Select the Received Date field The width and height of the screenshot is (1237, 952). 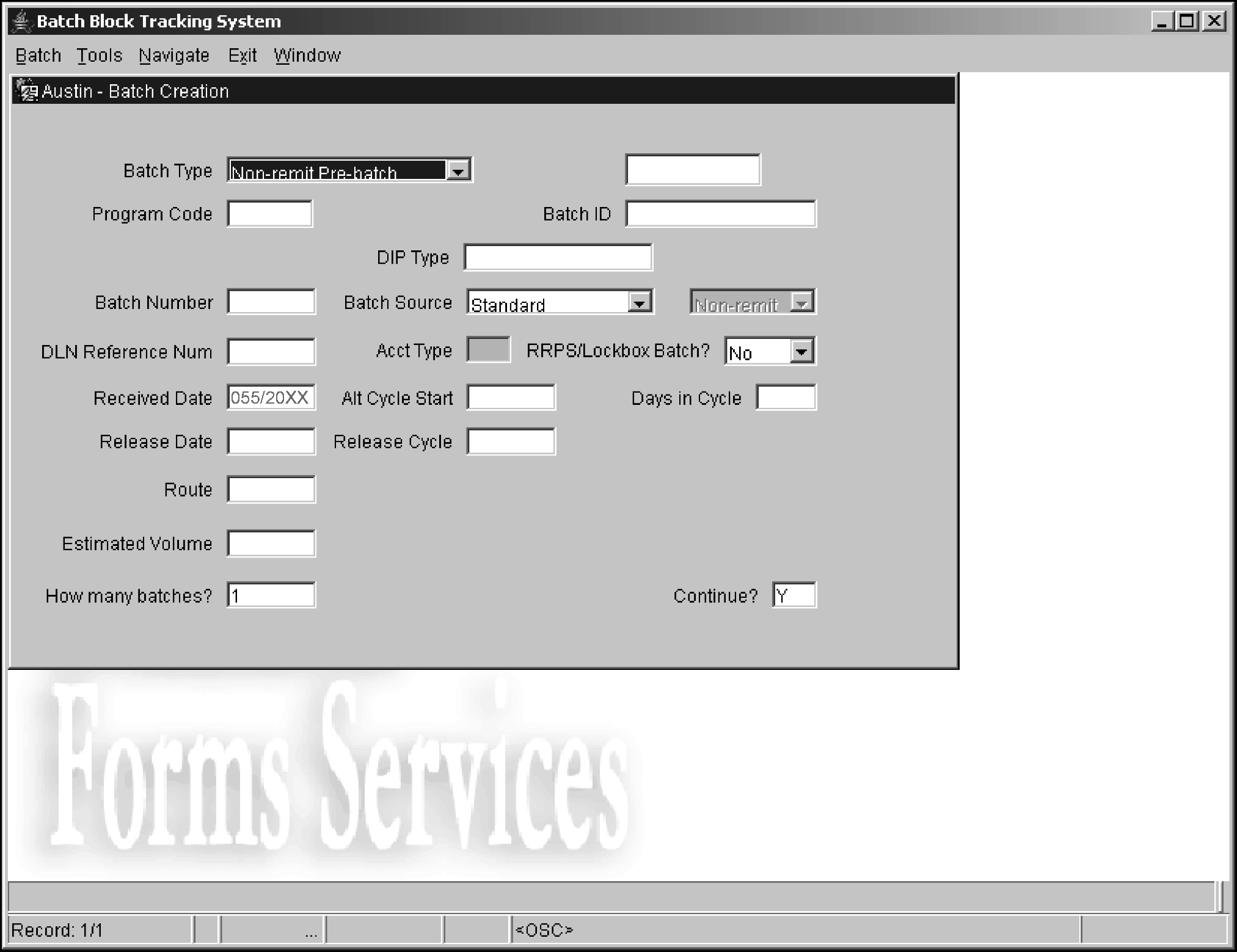coord(271,398)
